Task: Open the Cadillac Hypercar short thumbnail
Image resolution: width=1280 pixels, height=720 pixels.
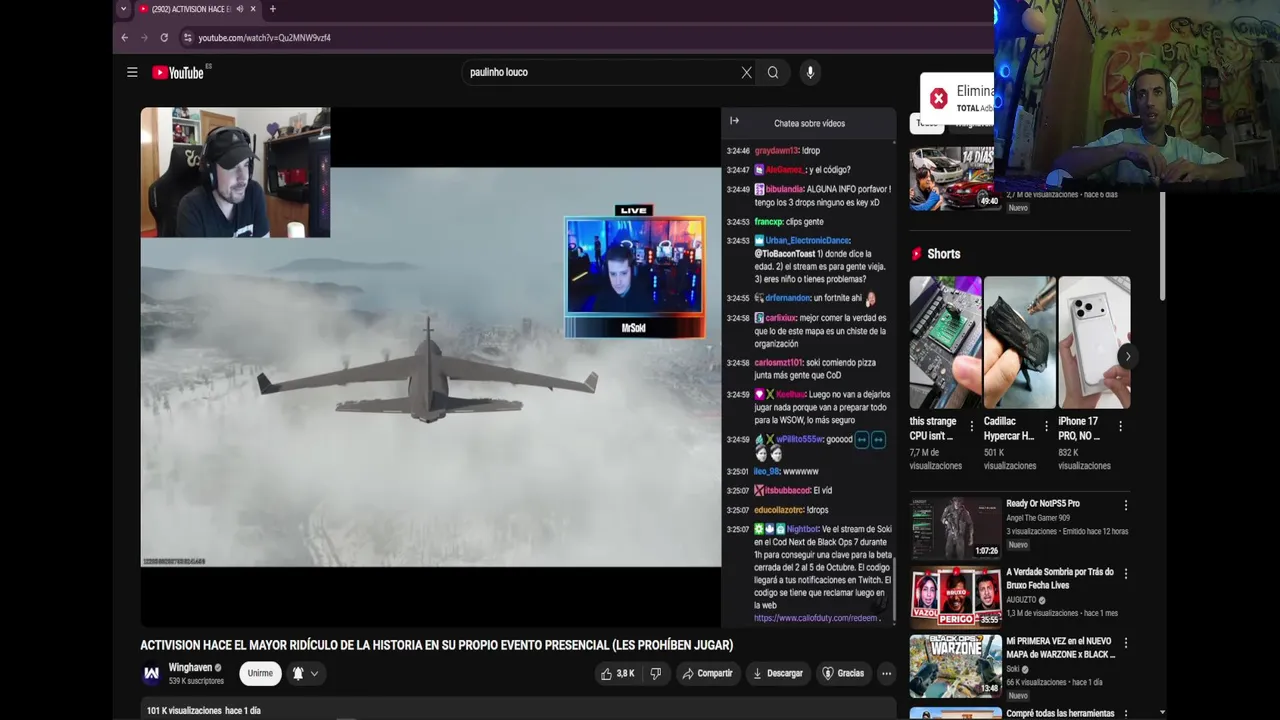Action: point(1020,342)
